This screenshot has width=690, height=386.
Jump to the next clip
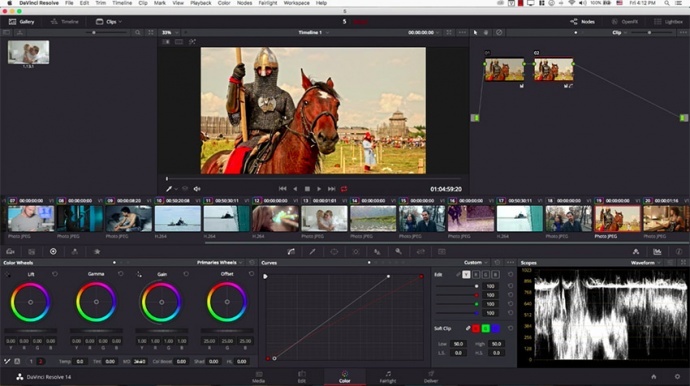331,189
